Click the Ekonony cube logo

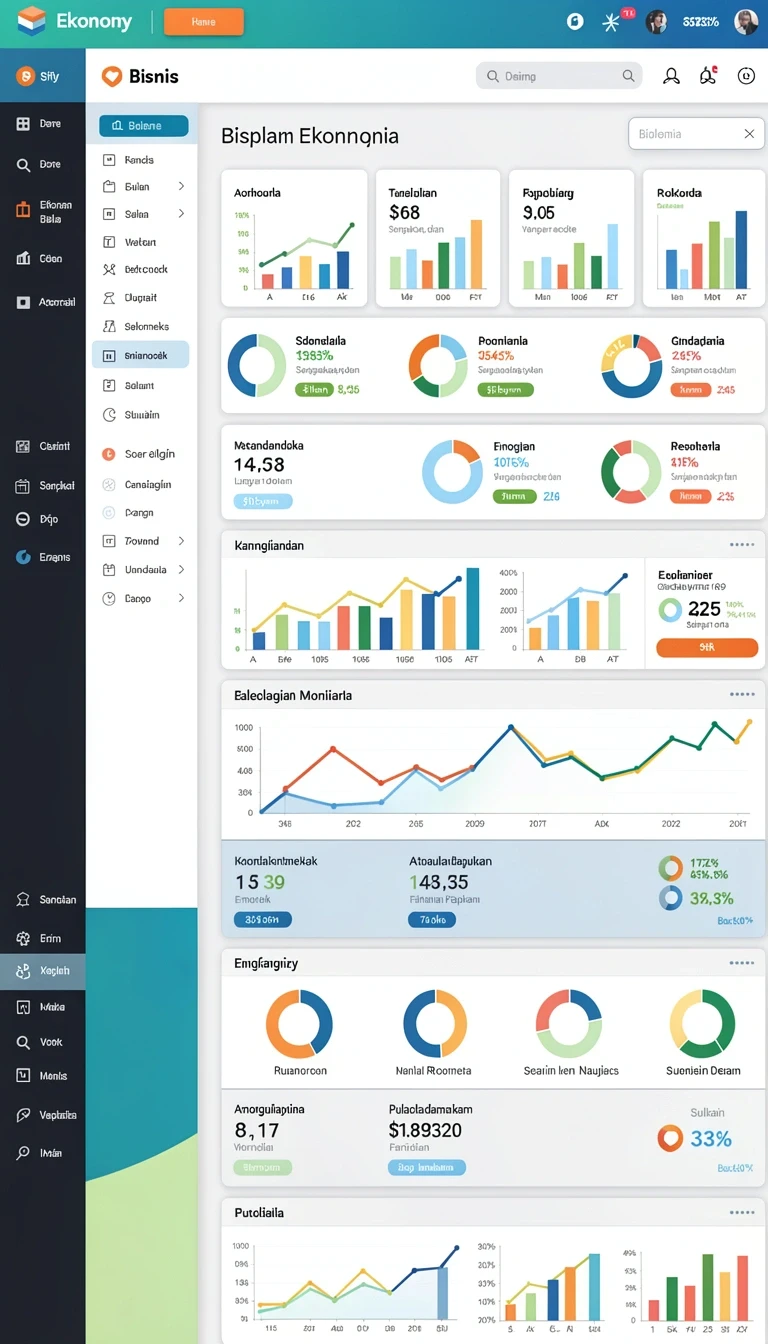(32, 20)
